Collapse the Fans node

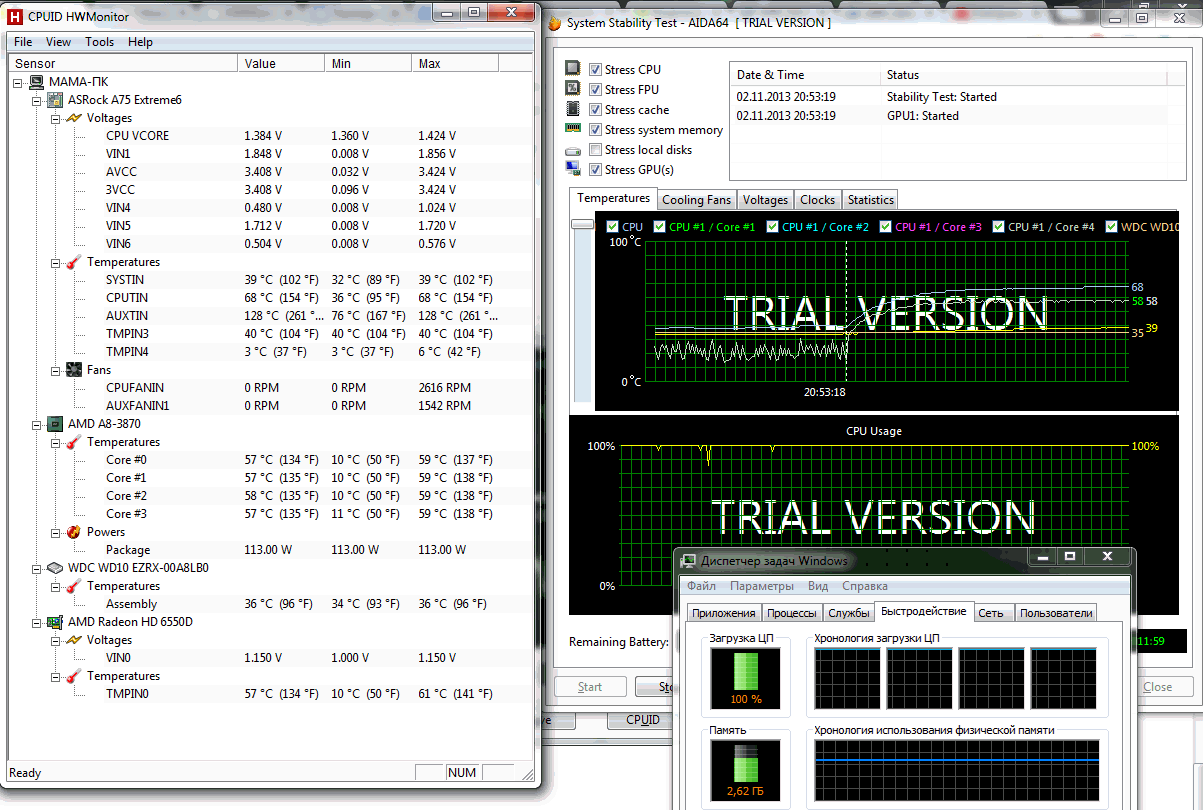coord(55,370)
